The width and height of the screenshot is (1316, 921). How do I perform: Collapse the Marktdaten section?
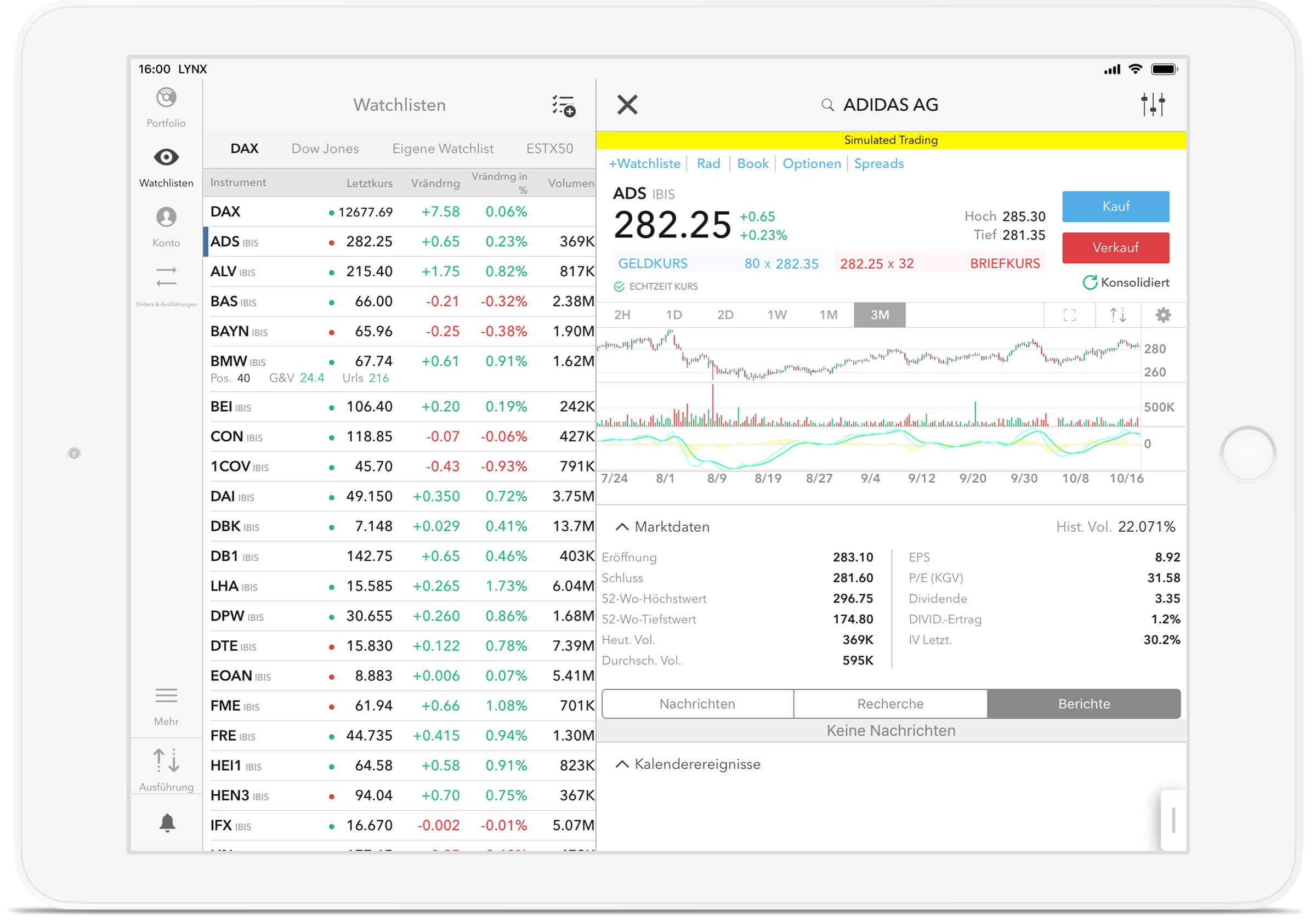(x=622, y=527)
